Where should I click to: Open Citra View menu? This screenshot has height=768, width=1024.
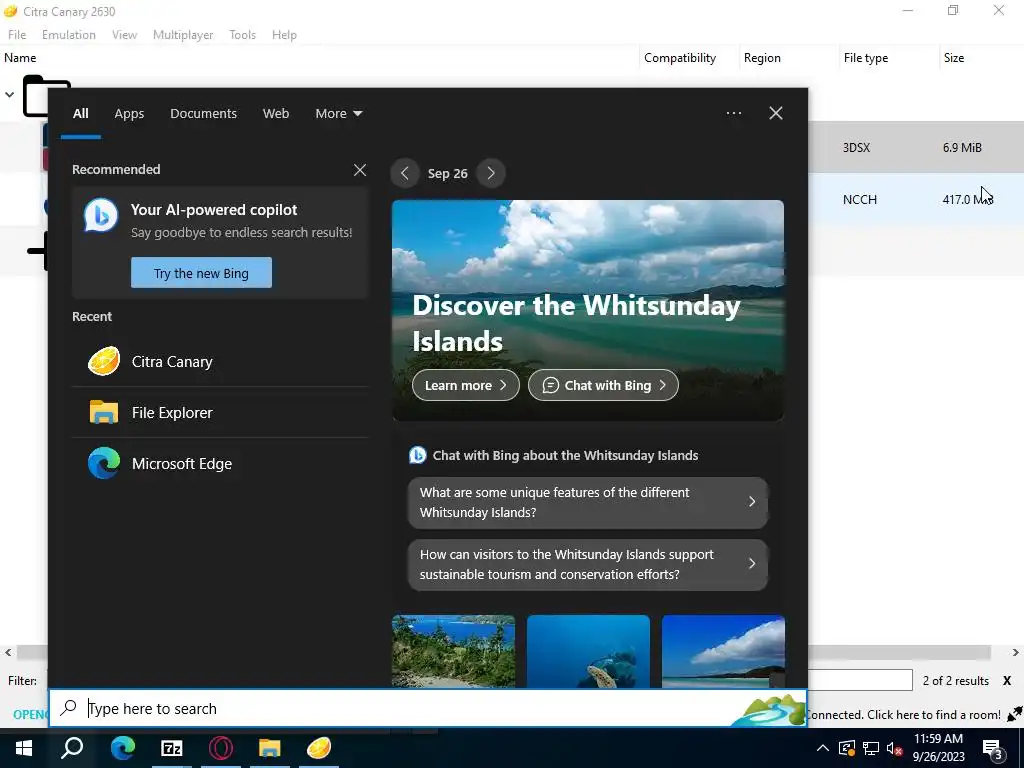[x=124, y=35]
